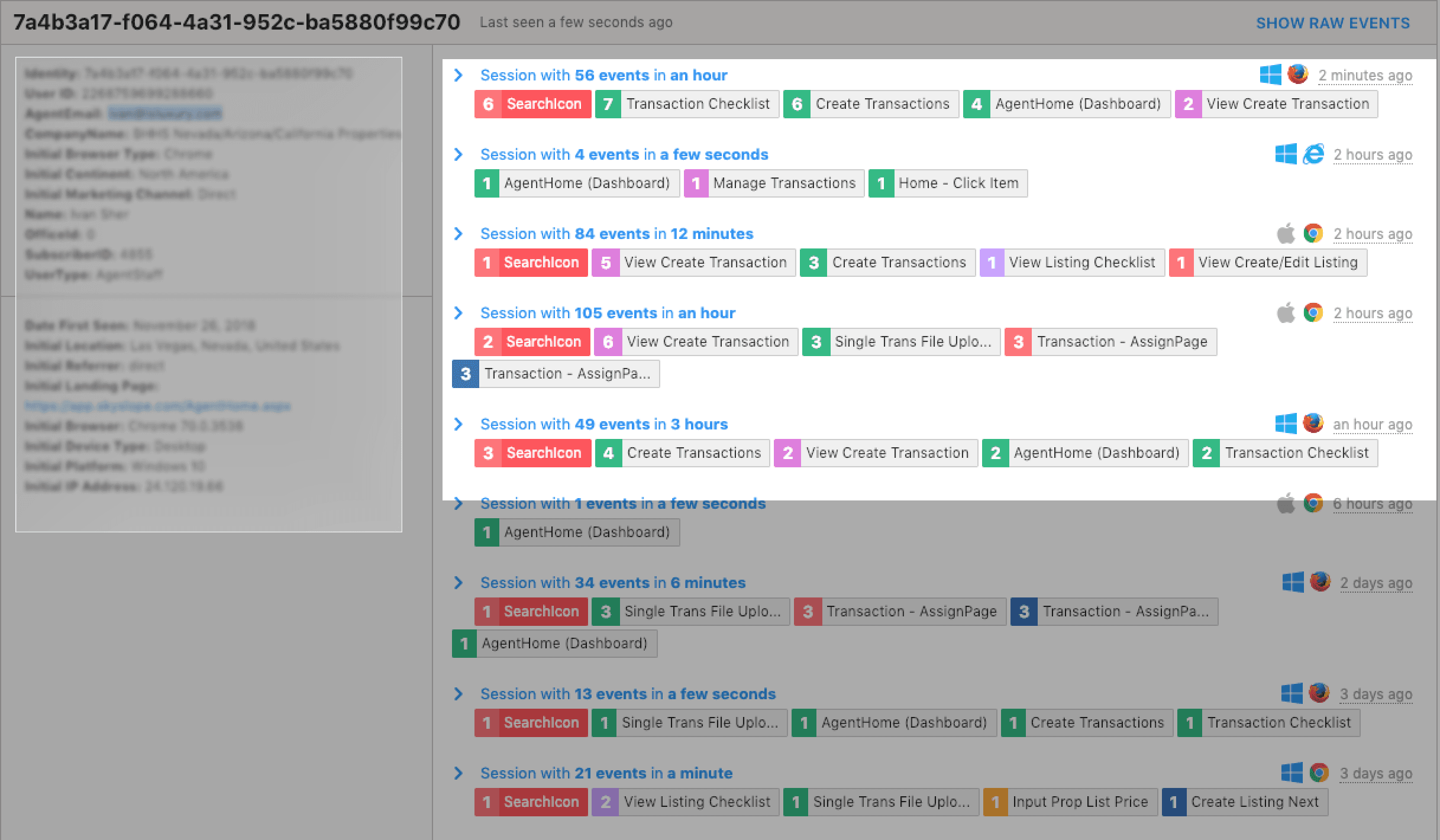This screenshot has width=1440, height=840.
Task: Click SHOW RAW EVENTS link
Action: pyautogui.click(x=1332, y=23)
